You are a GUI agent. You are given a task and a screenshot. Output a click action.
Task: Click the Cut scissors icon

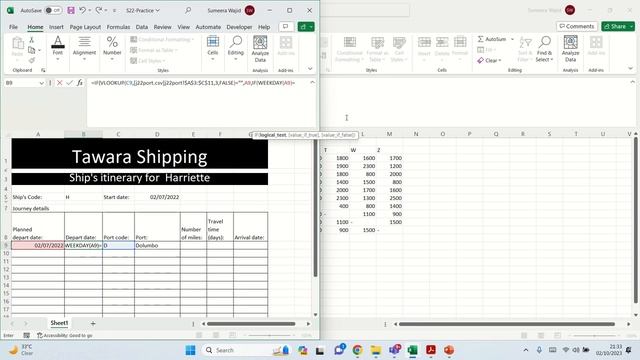click(x=31, y=40)
